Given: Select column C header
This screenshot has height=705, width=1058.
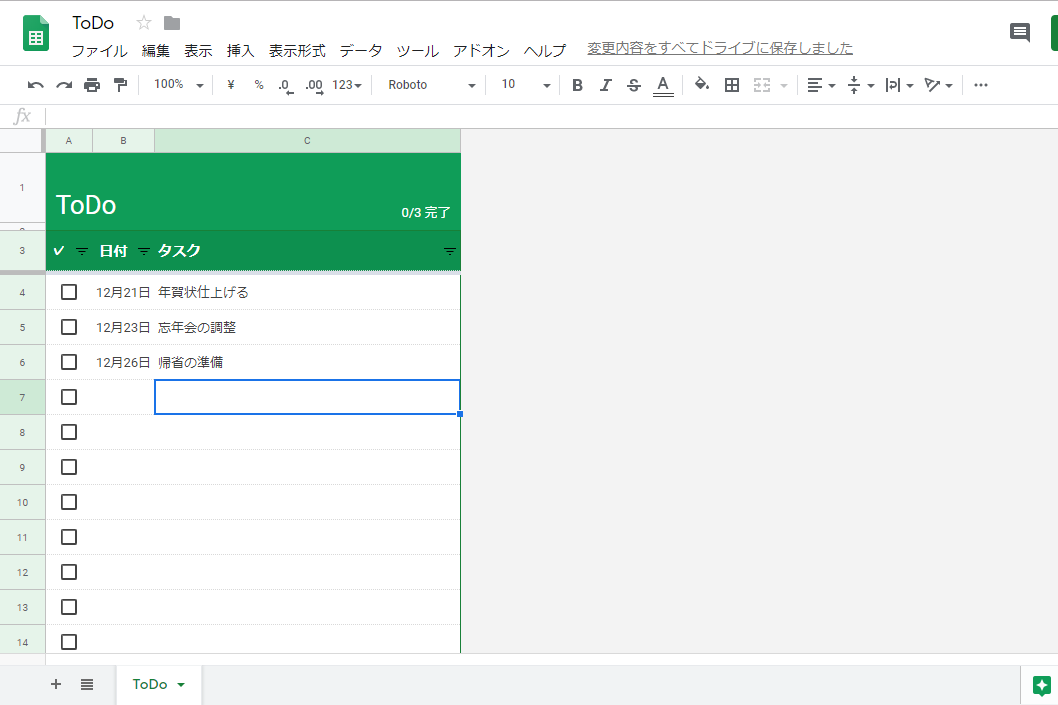Looking at the screenshot, I should [x=307, y=140].
